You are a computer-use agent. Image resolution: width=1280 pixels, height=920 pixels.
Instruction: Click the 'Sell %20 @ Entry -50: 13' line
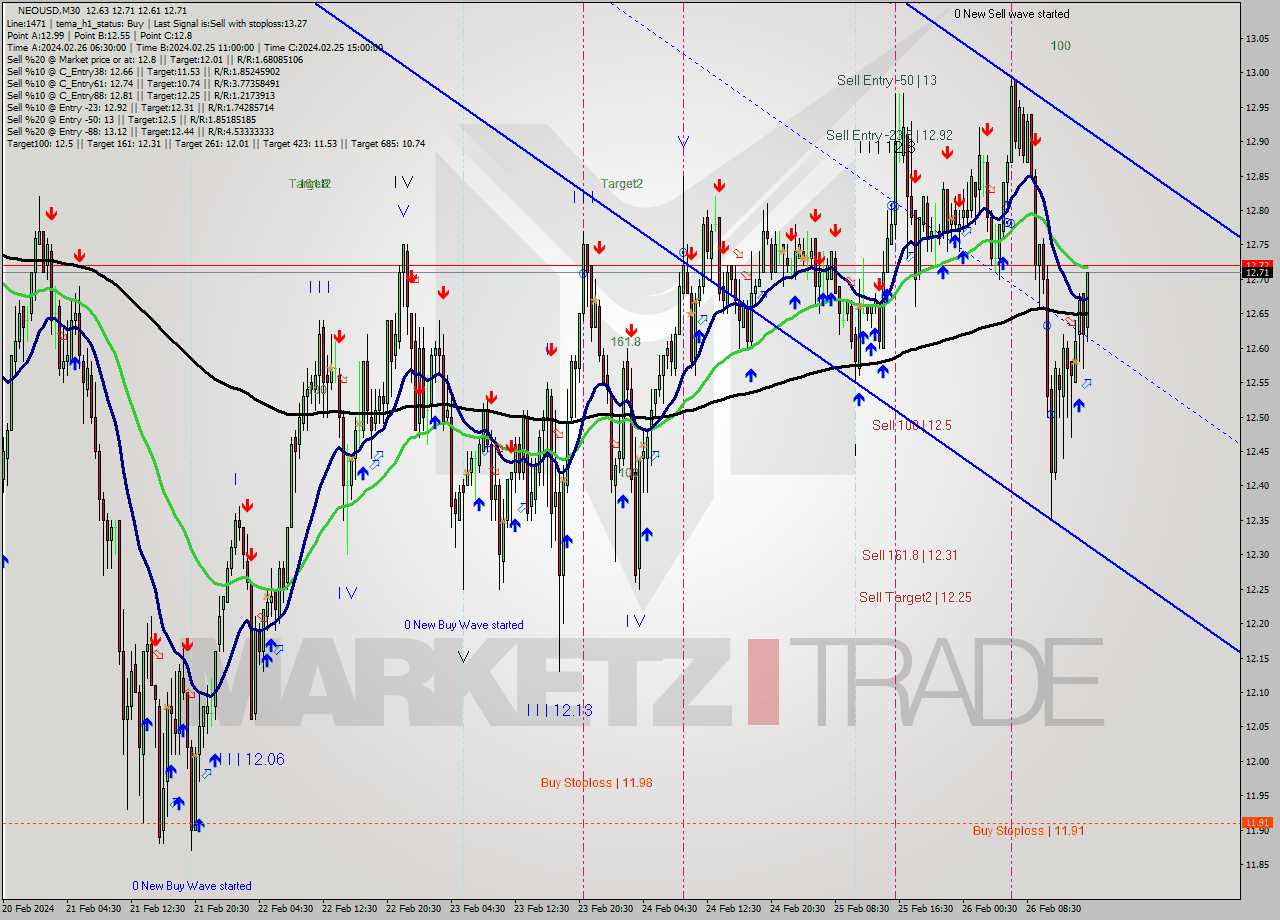pyautogui.click(x=131, y=119)
